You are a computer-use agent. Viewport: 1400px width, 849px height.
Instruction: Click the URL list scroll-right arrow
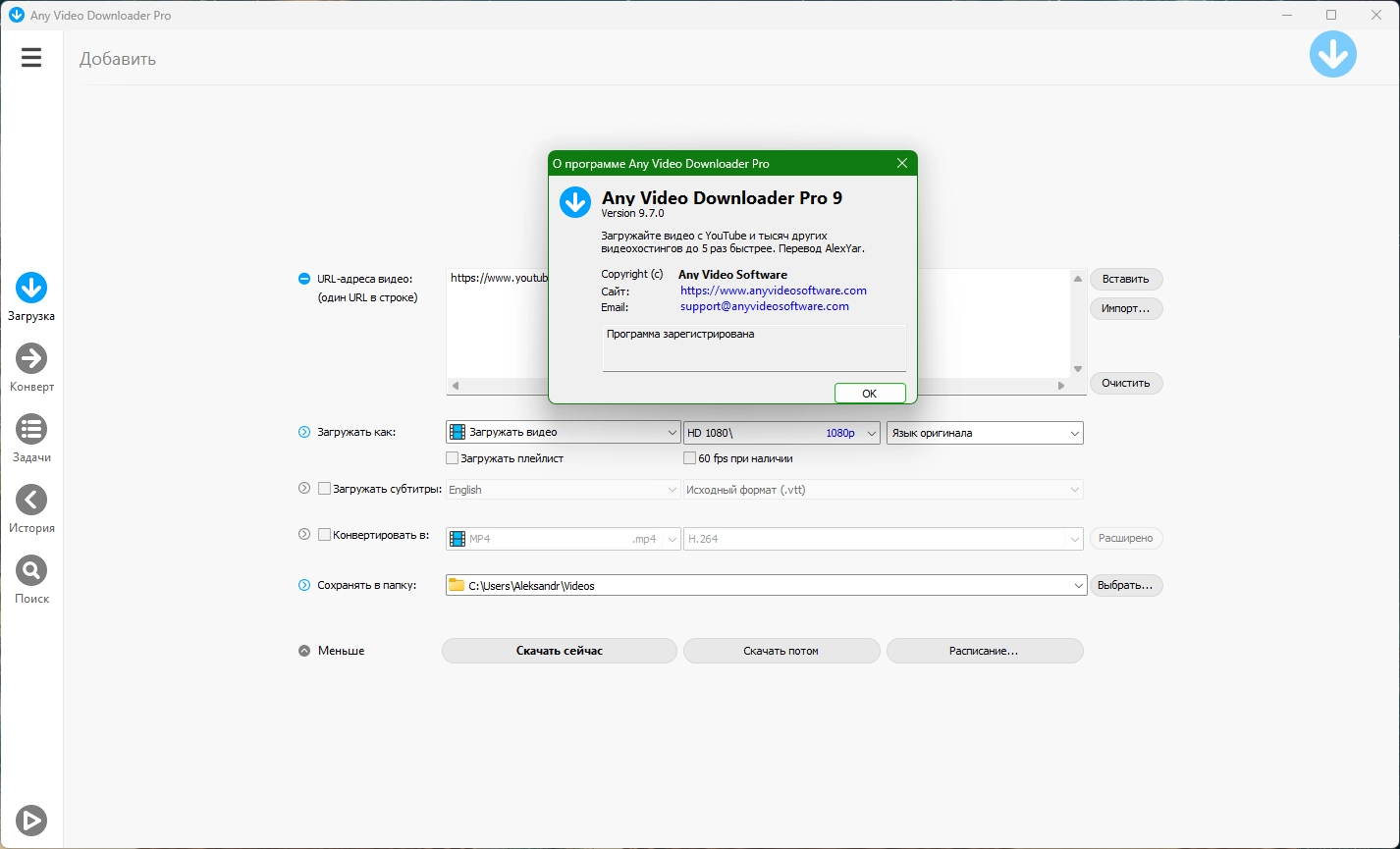[x=1061, y=386]
